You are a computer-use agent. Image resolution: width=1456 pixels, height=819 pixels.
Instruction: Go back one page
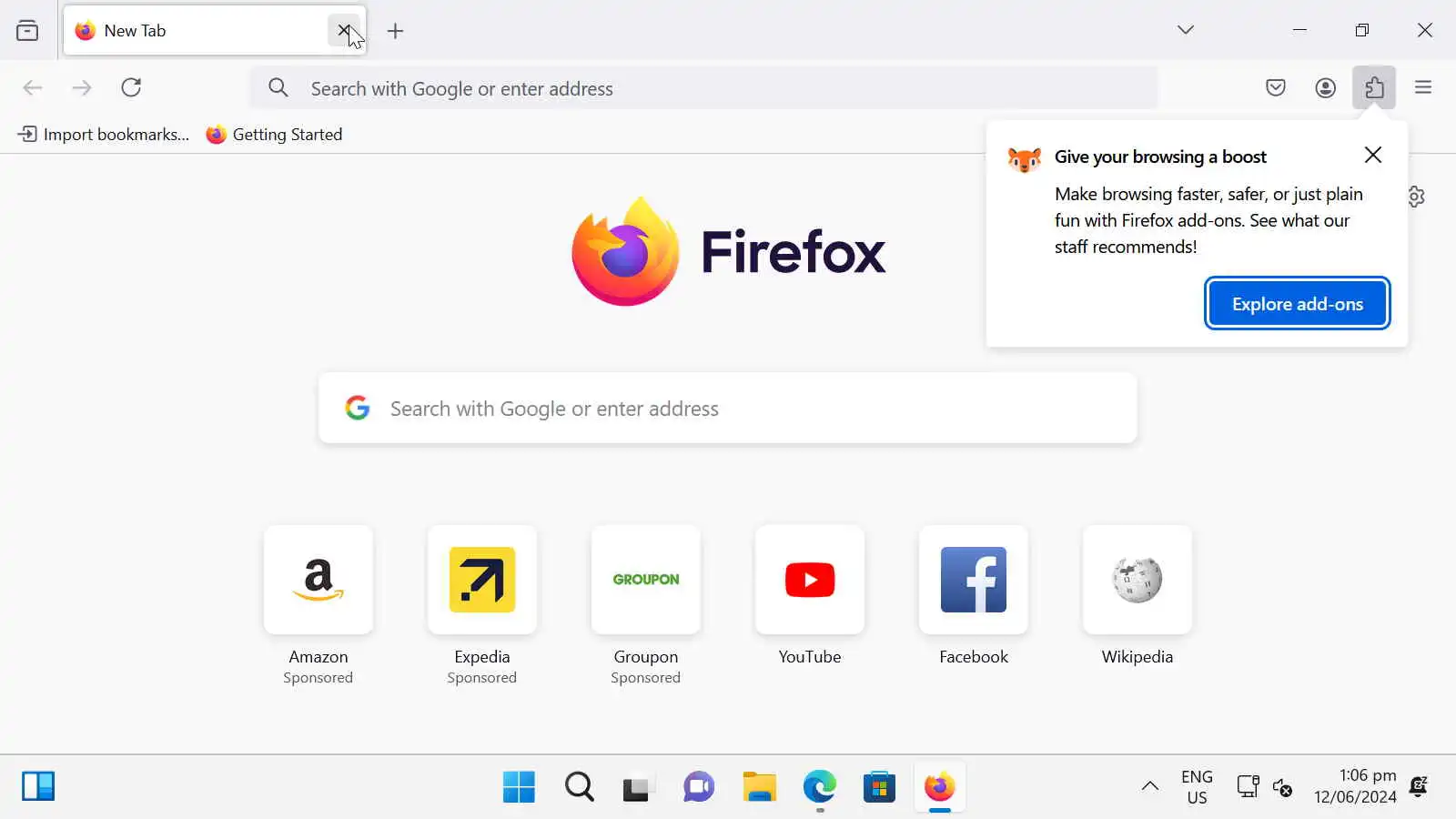33,87
